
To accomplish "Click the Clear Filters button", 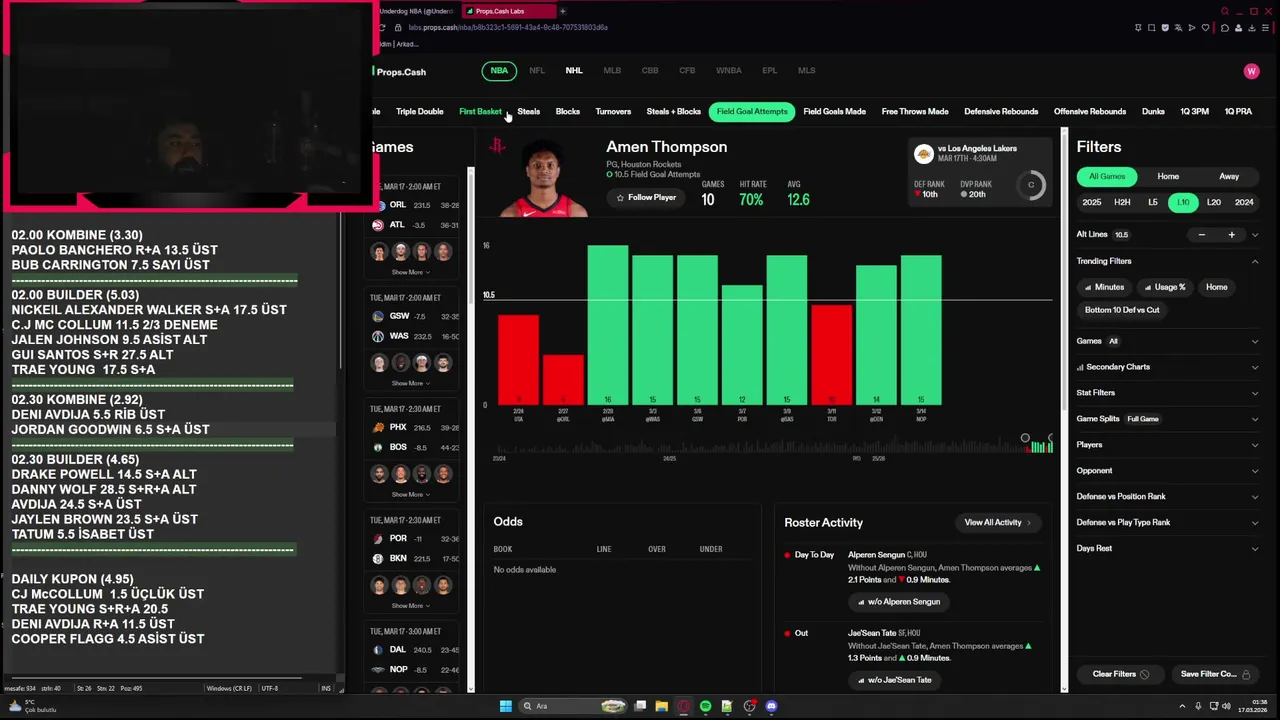I will [x=1120, y=674].
